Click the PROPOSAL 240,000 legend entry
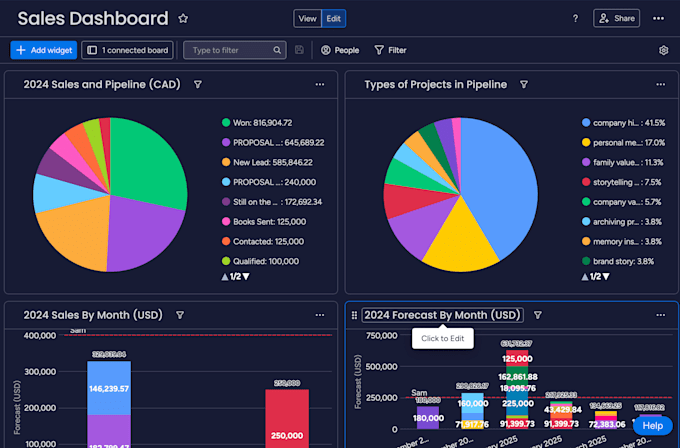 [x=269, y=182]
